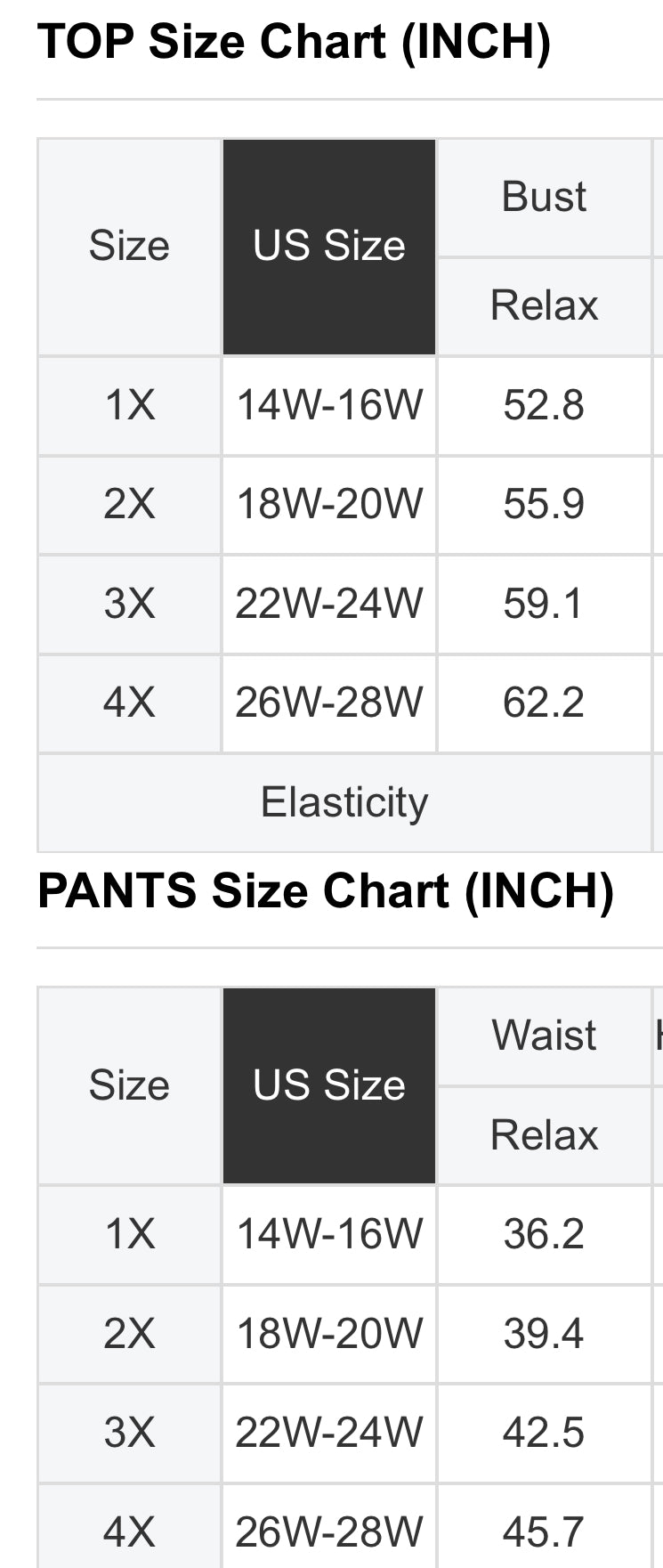
Task: Select the US Size header in pants chart
Action: [328, 1085]
